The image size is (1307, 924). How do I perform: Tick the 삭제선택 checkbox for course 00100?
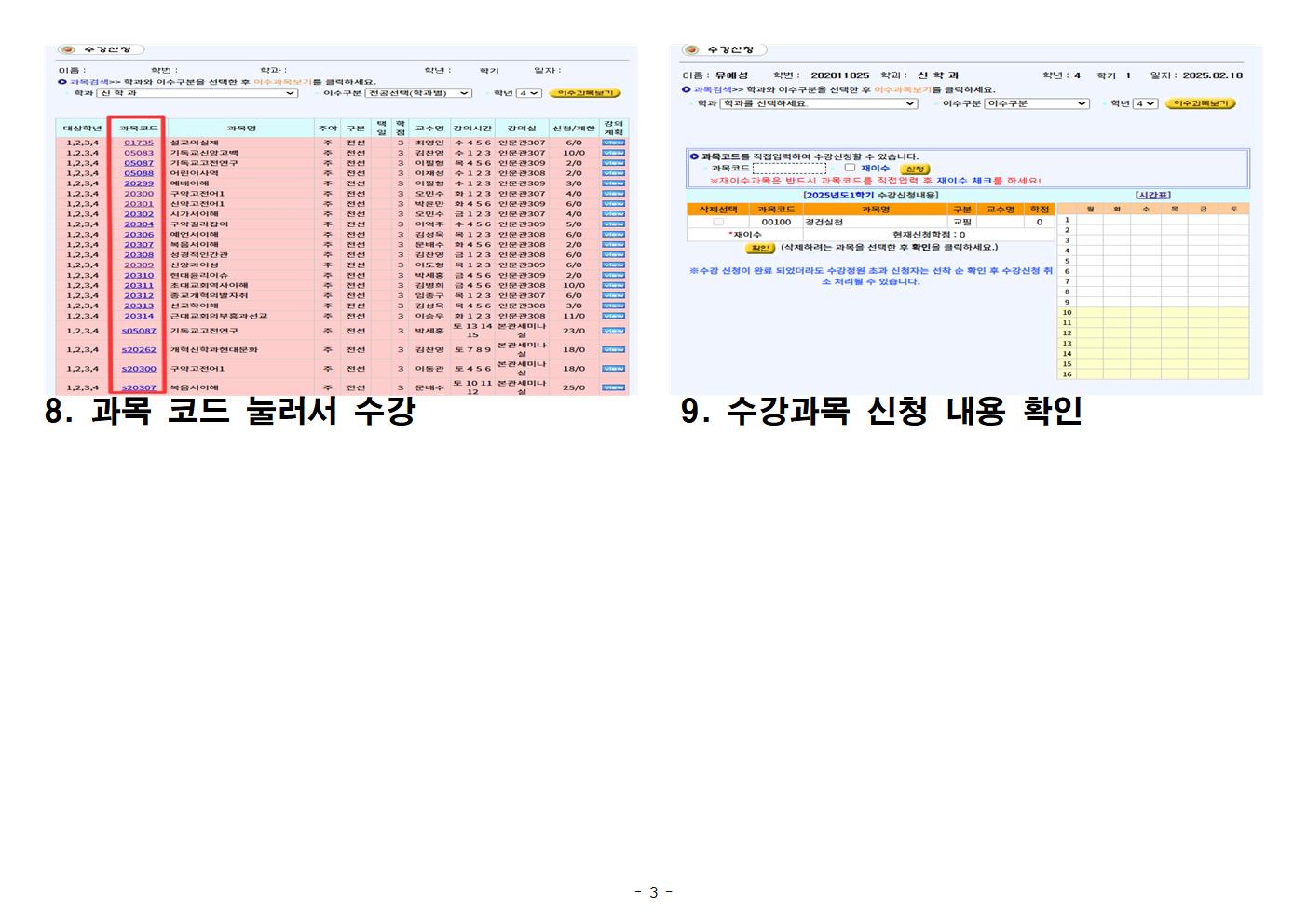coord(717,223)
